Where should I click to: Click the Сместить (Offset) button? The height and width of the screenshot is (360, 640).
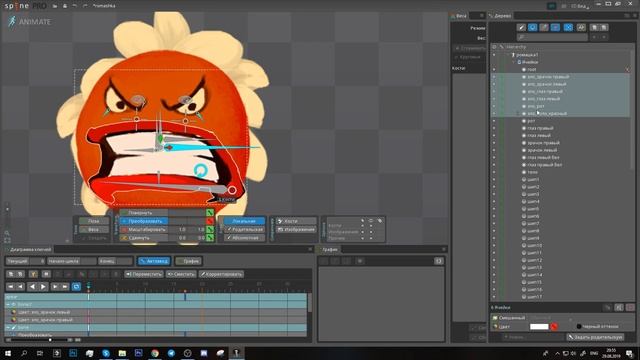coord(181,274)
